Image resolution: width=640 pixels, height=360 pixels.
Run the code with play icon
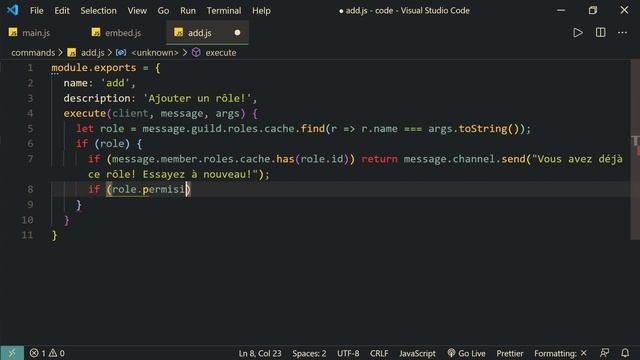click(x=578, y=33)
